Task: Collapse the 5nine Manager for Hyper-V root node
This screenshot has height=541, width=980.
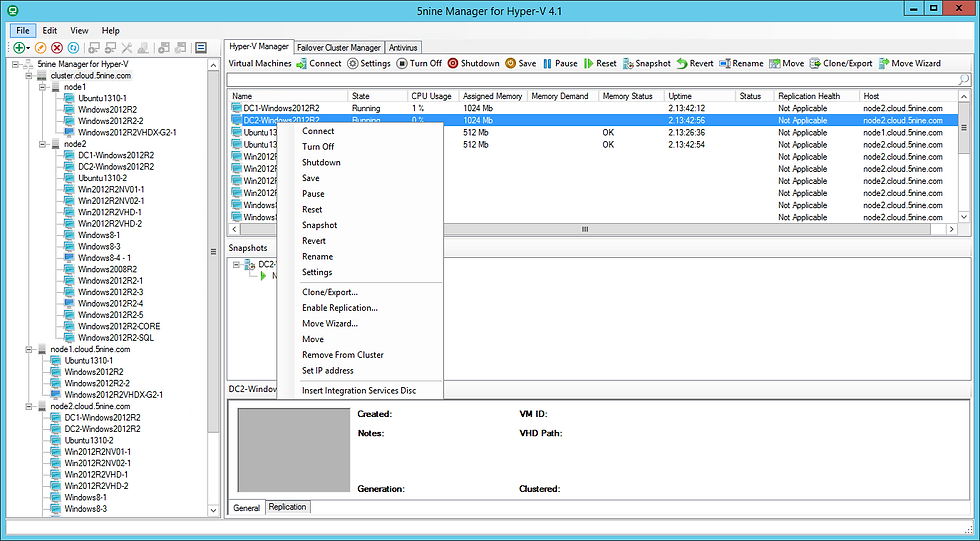Action: (x=16, y=64)
